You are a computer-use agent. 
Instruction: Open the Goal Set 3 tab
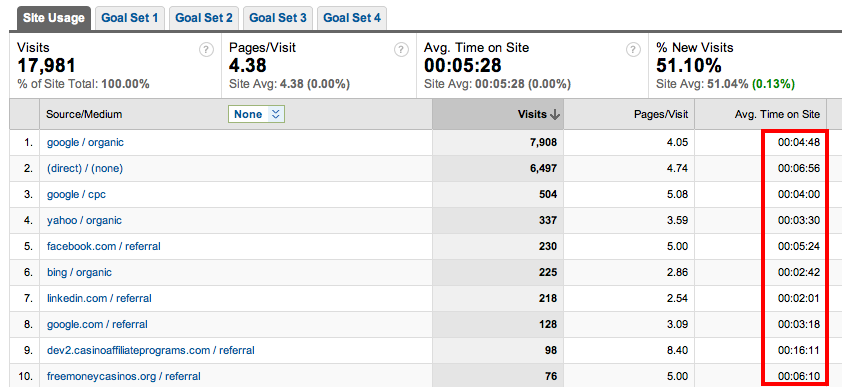pyautogui.click(x=278, y=18)
